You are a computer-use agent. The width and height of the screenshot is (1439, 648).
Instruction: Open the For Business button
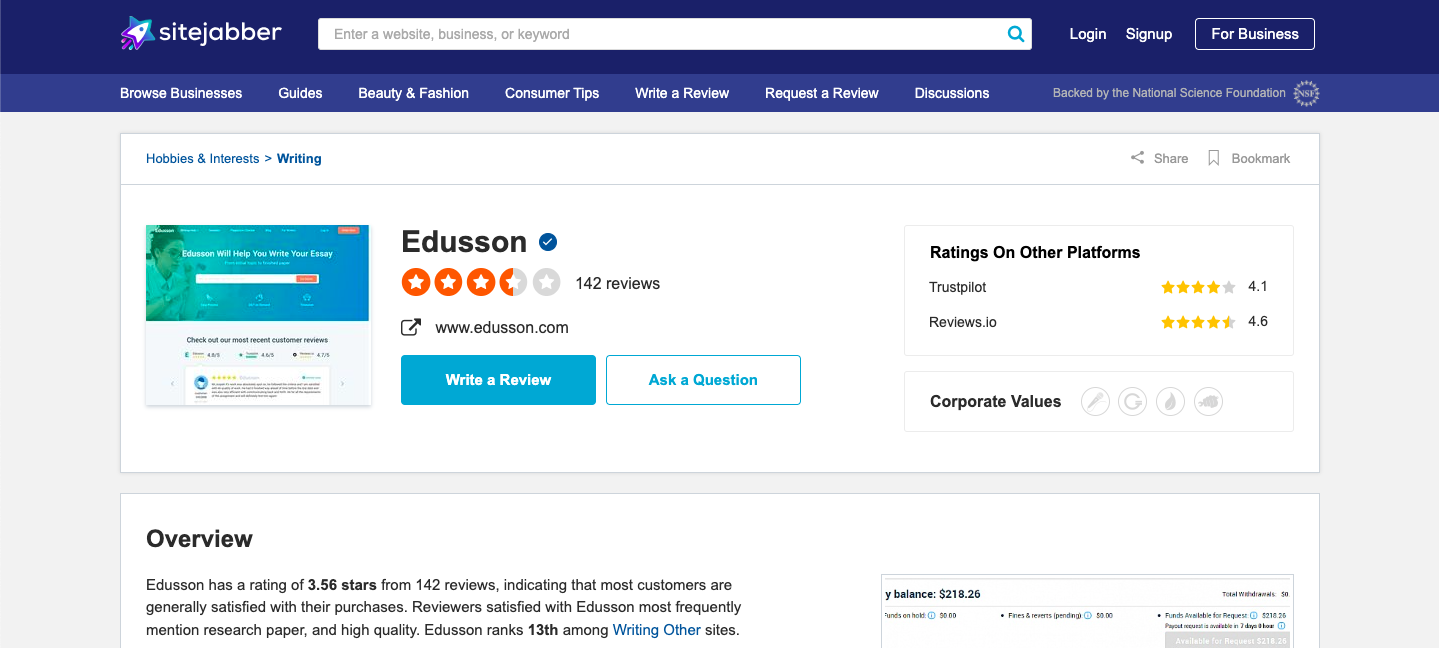pos(1255,34)
